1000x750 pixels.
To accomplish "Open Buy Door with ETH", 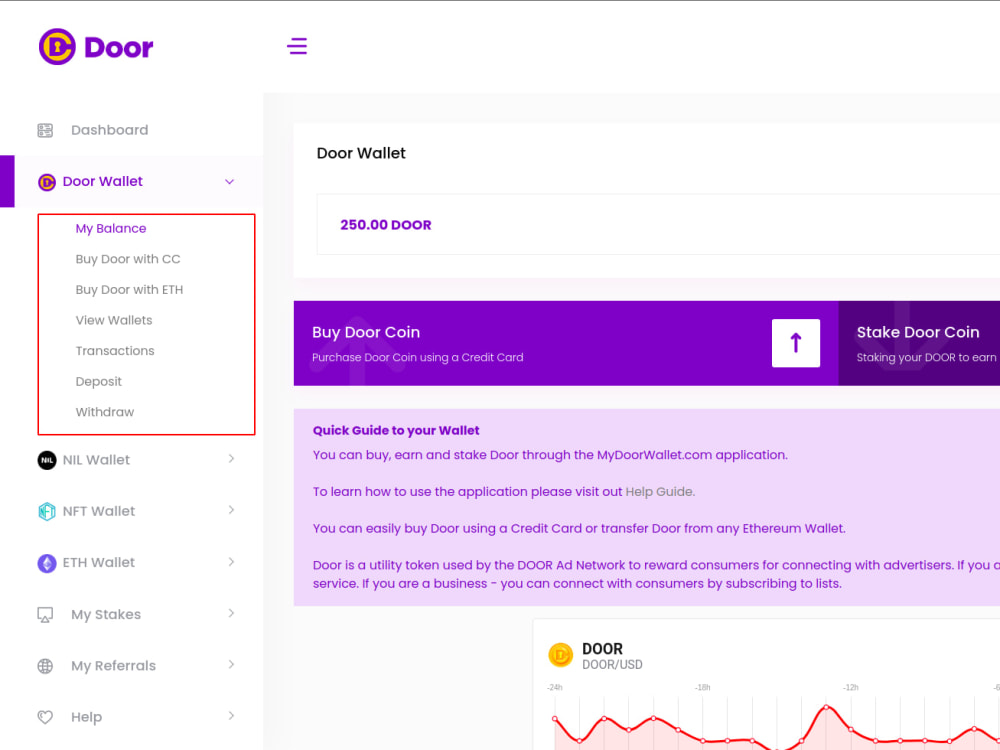I will 129,290.
